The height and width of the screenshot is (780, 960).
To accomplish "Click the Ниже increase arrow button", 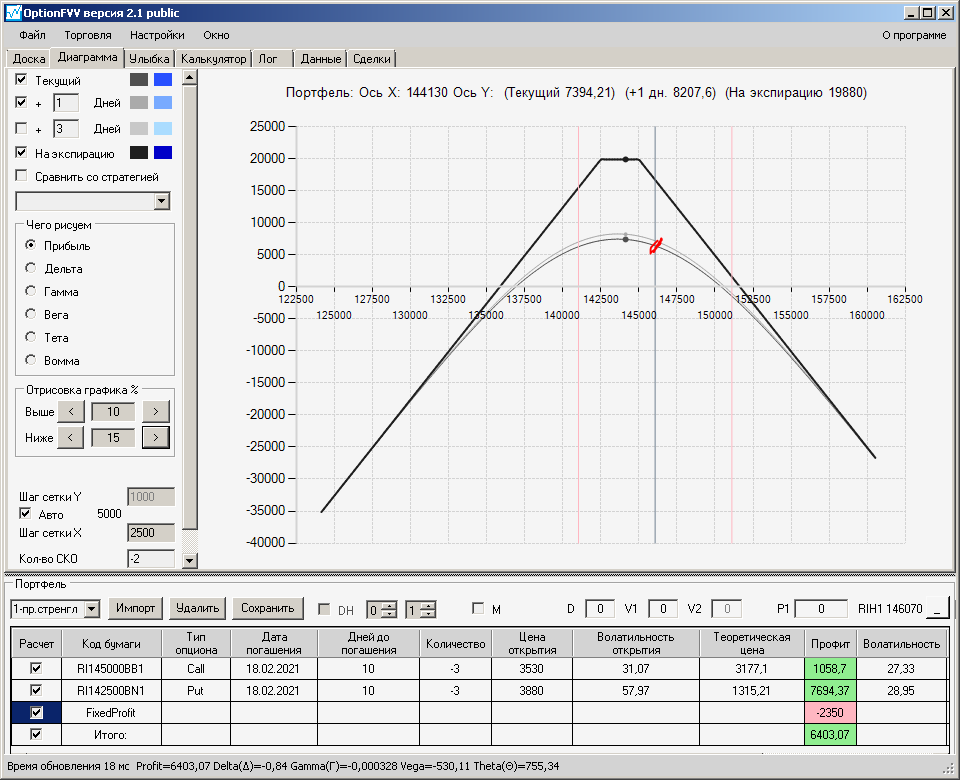I will pyautogui.click(x=155, y=437).
